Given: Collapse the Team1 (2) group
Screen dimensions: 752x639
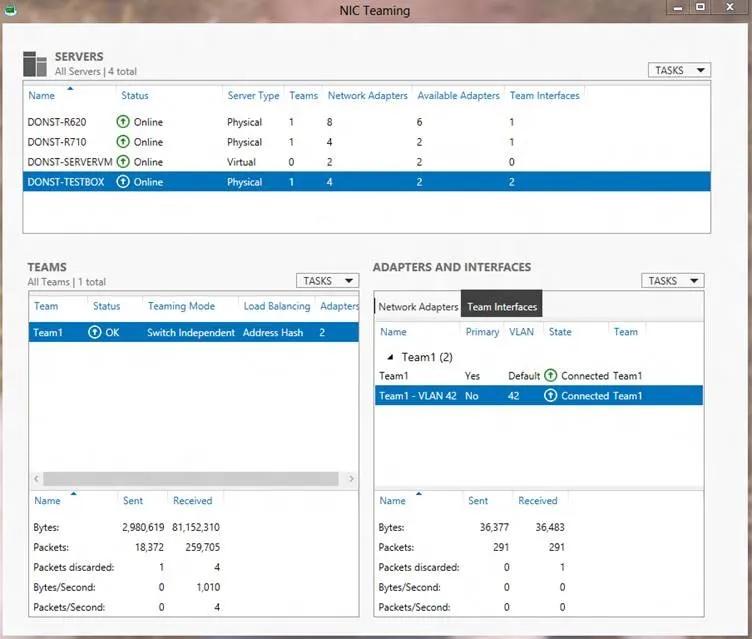Looking at the screenshot, I should [x=390, y=357].
